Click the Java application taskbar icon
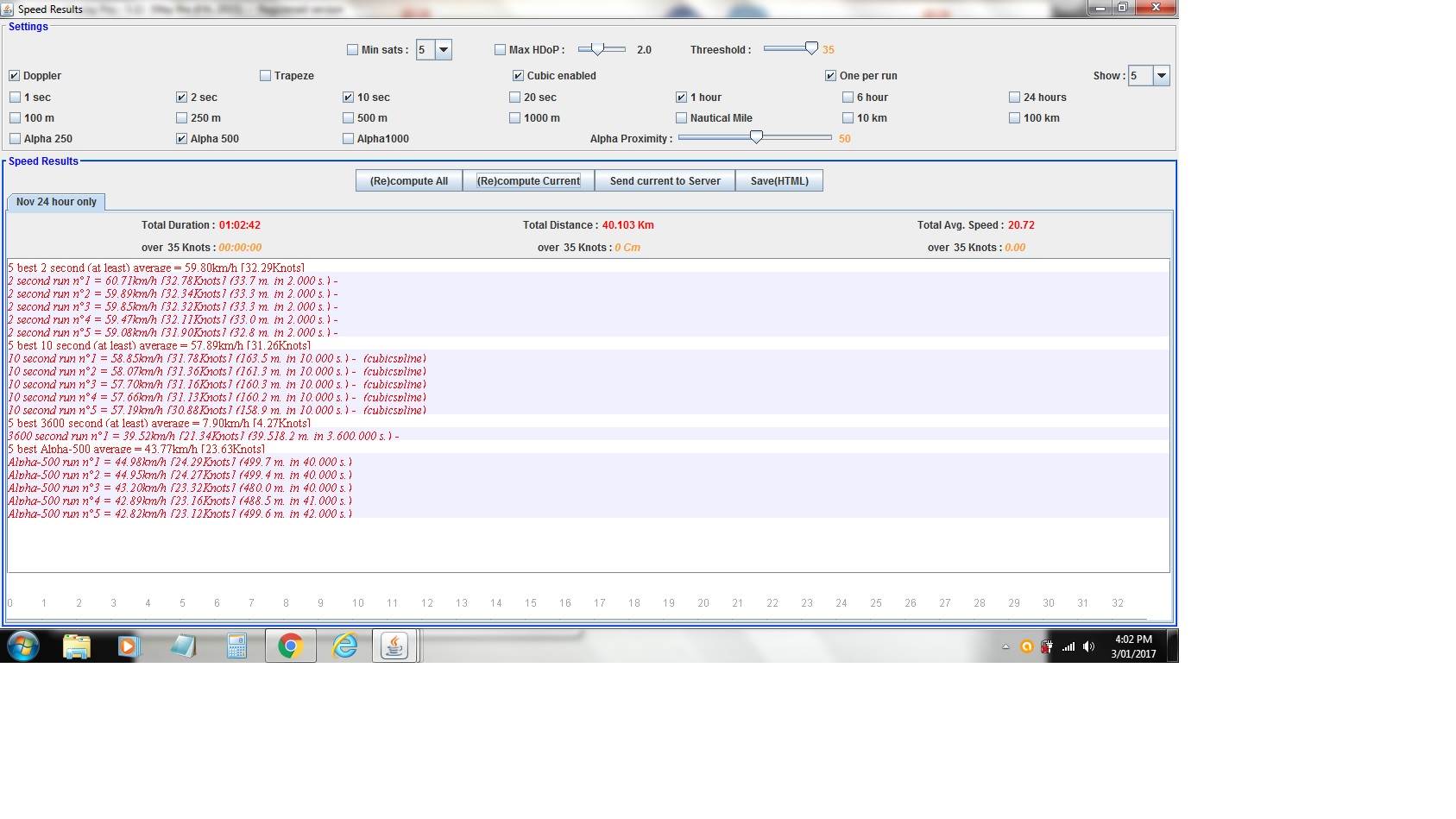This screenshot has height=819, width=1456. coord(394,646)
